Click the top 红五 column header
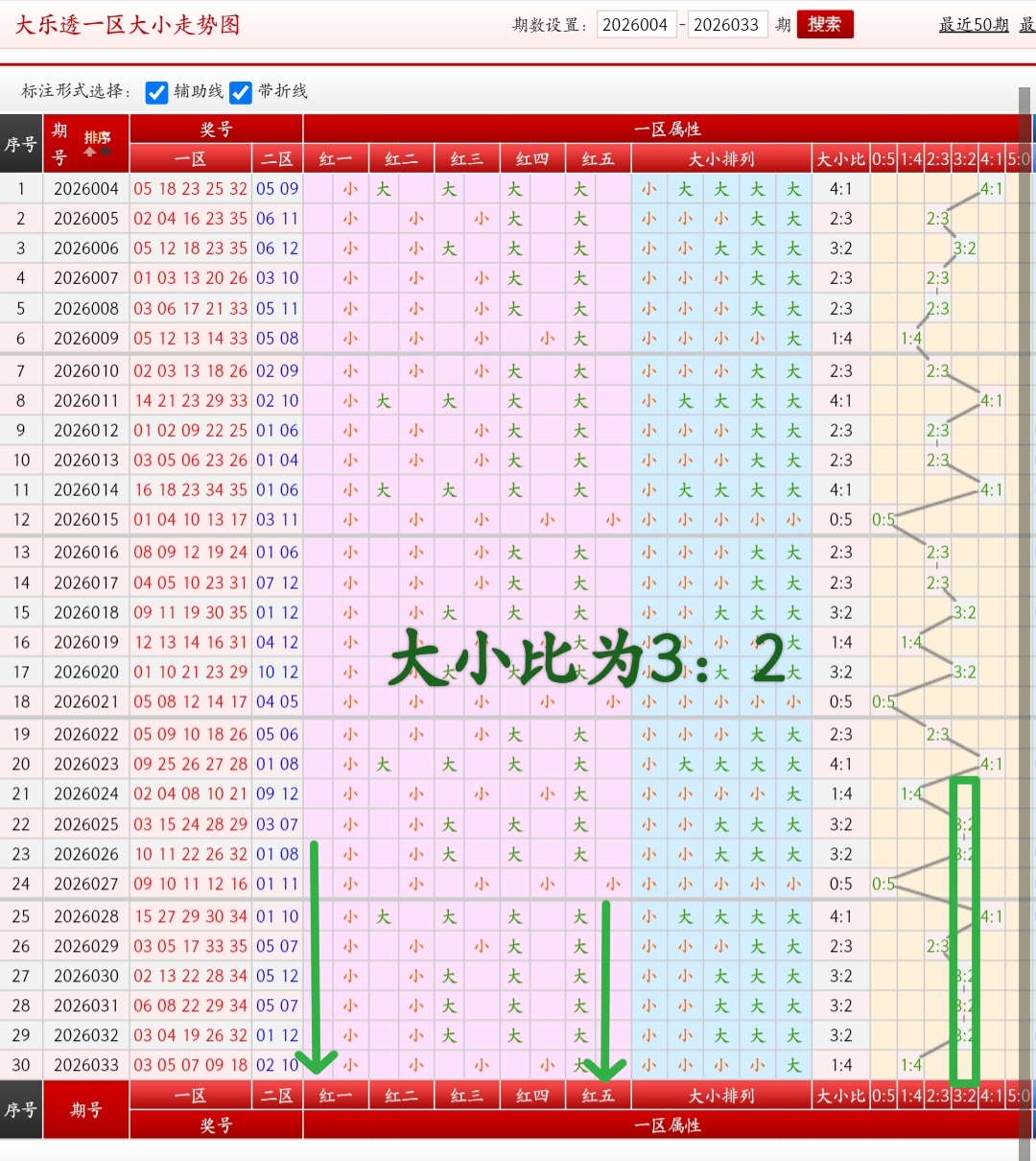 598,158
